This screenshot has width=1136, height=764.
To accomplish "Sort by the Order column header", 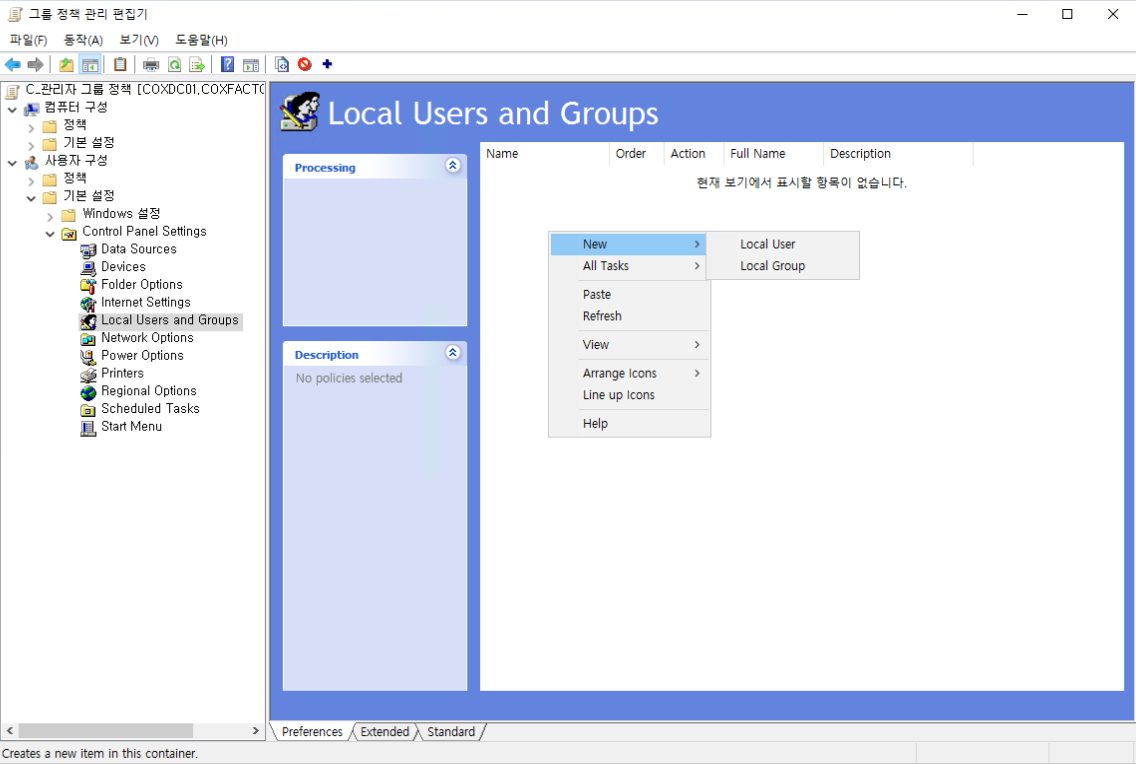I will pyautogui.click(x=637, y=154).
